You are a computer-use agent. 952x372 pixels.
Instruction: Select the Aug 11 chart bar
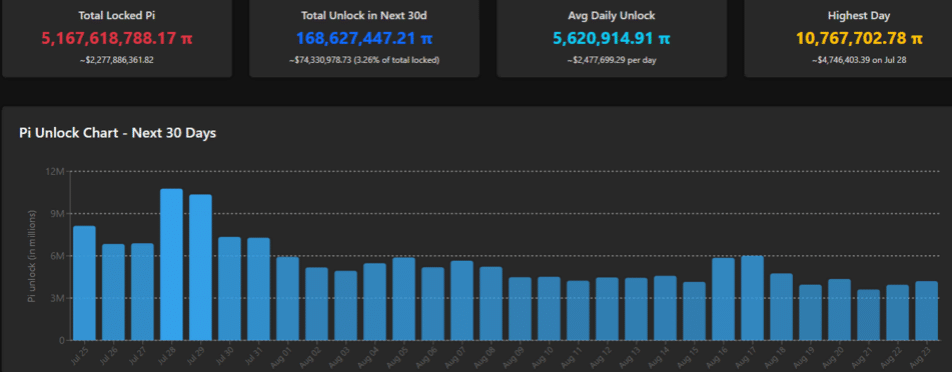pos(578,311)
